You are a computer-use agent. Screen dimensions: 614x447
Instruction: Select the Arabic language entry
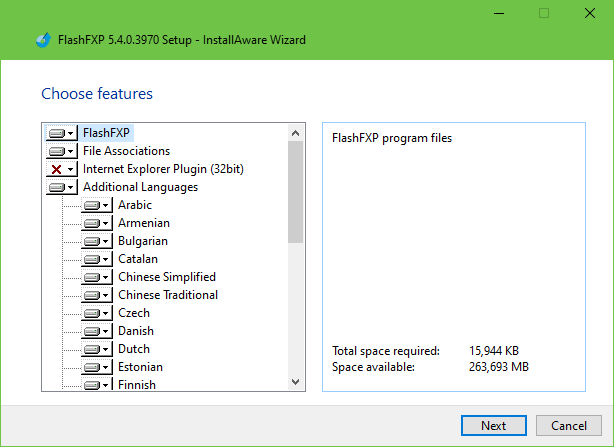[x=135, y=205]
